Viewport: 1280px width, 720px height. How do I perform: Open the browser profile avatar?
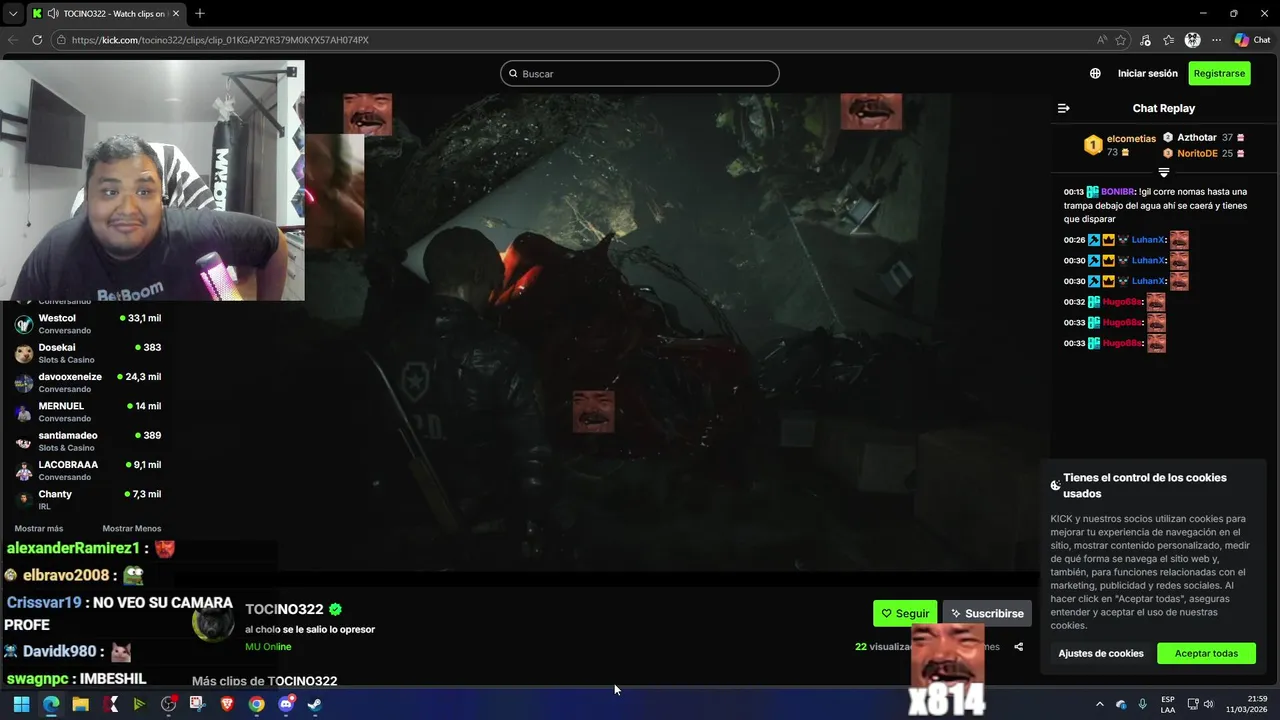tap(1192, 40)
